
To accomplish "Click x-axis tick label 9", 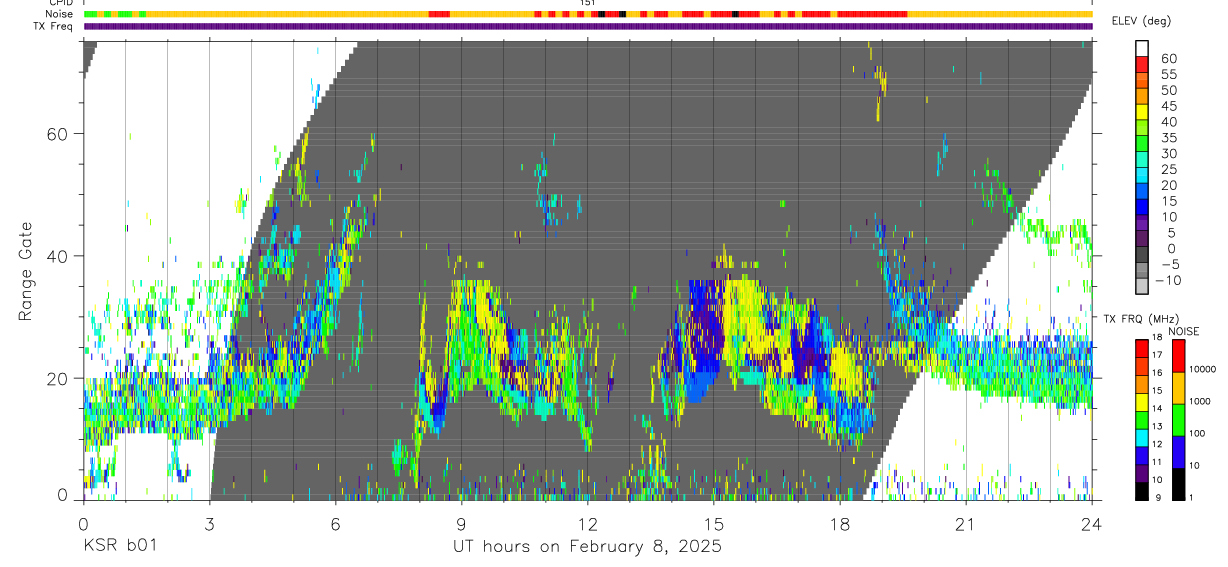I will (x=461, y=525).
